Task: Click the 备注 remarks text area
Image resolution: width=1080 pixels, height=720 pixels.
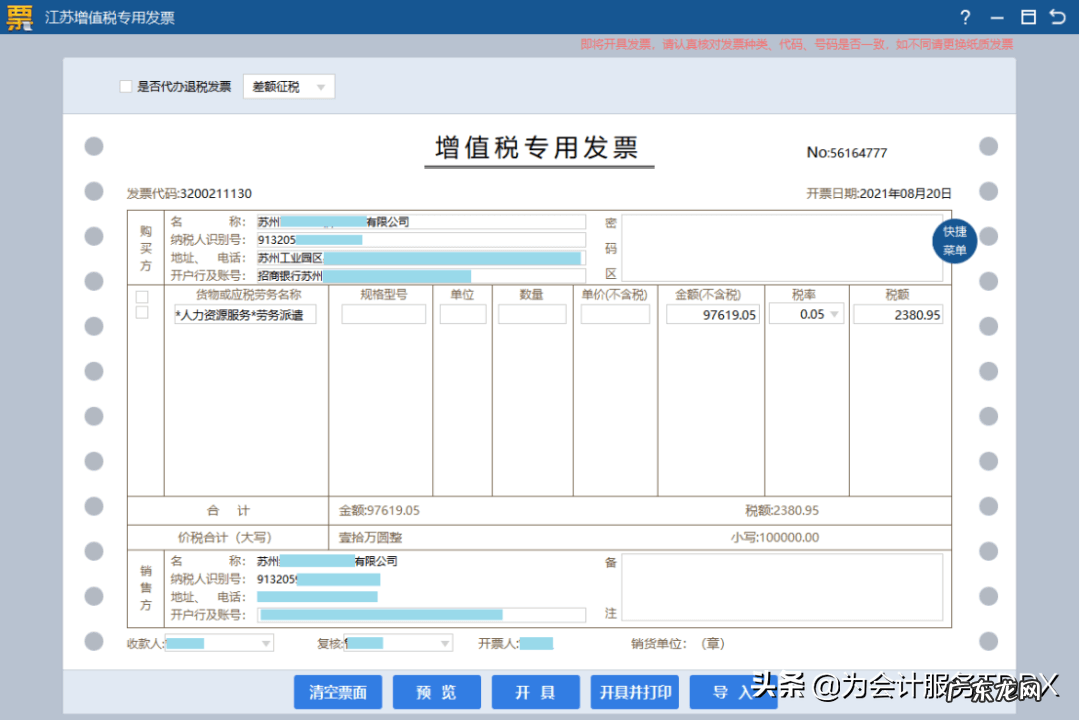Action: pyautogui.click(x=783, y=588)
